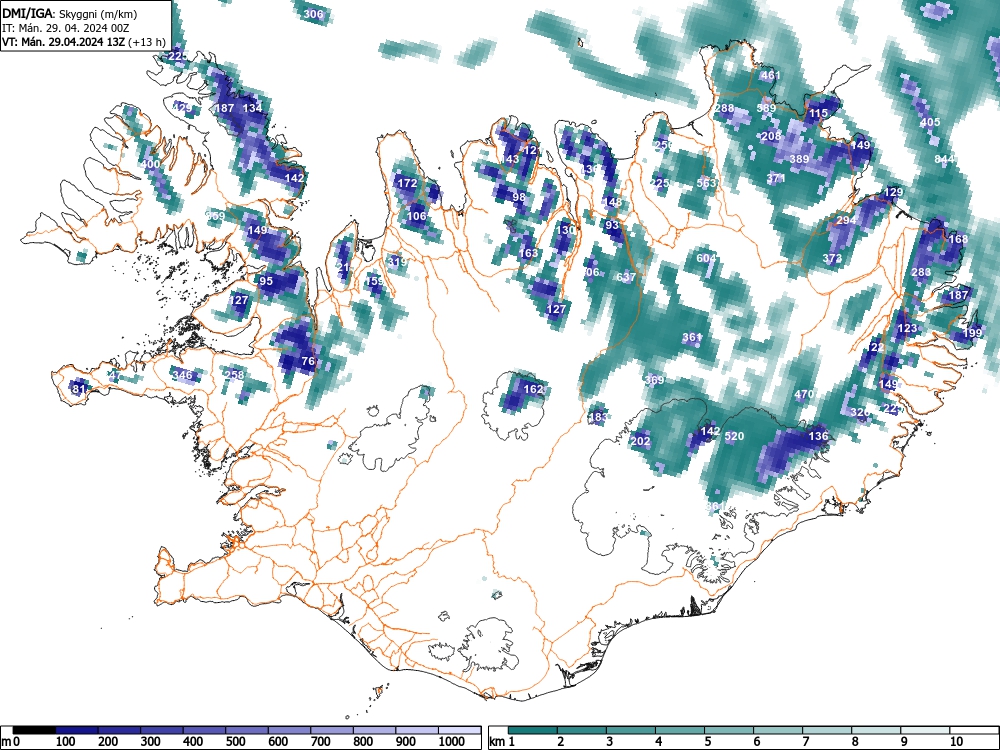
Task: Select the '5' label in the km legend
Action: [x=707, y=742]
